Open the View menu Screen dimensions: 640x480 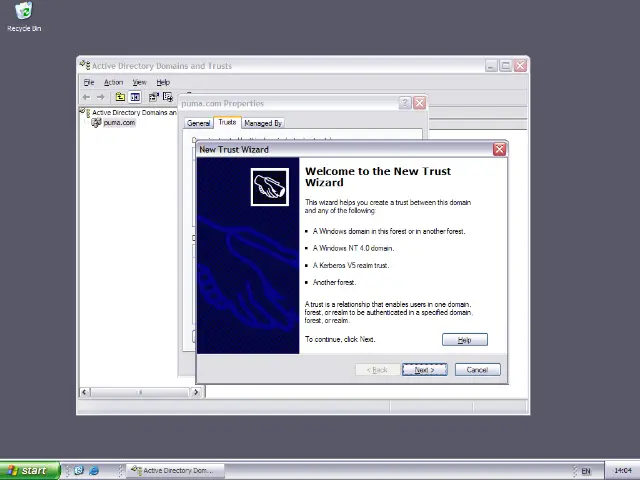coord(140,82)
